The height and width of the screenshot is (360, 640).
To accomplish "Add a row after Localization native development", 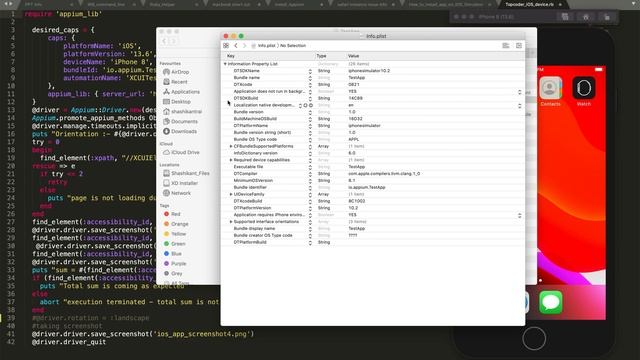I will [x=305, y=105].
